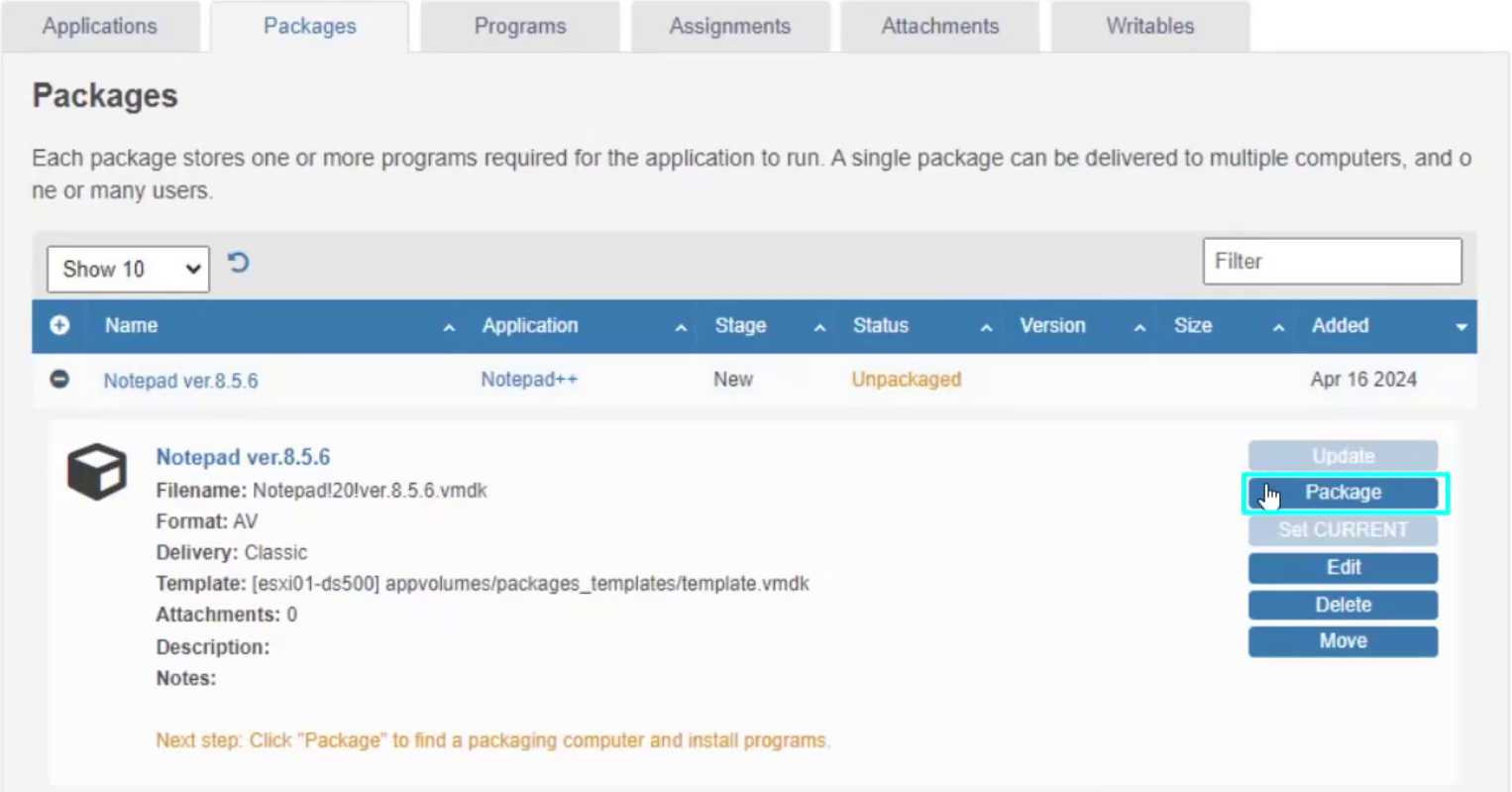Click the plus icon in table header
The image size is (1512, 792).
tap(59, 325)
